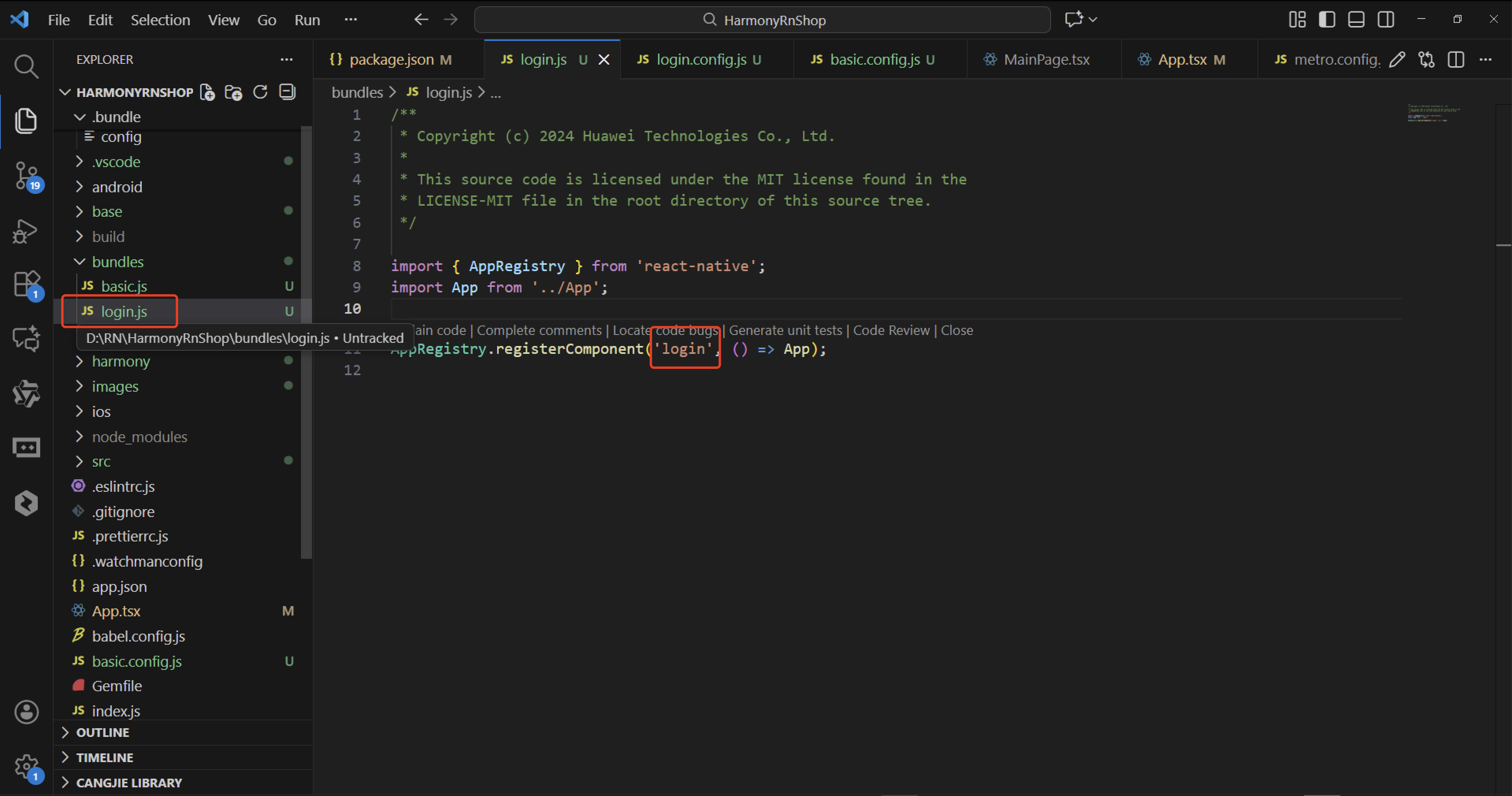This screenshot has height=796, width=1512.
Task: Open basic.js in the bundles folder
Action: tap(124, 286)
